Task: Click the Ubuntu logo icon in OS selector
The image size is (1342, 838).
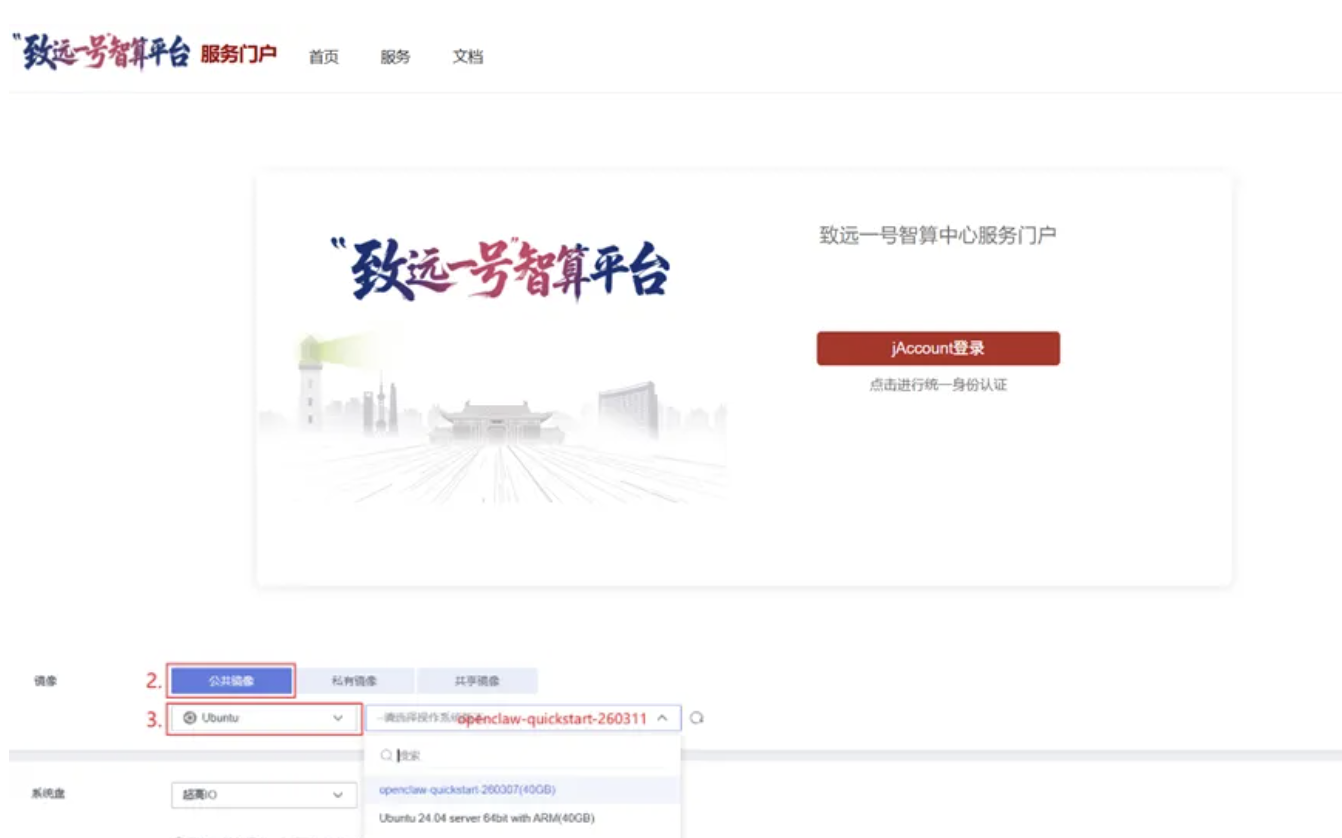Action: (190, 718)
